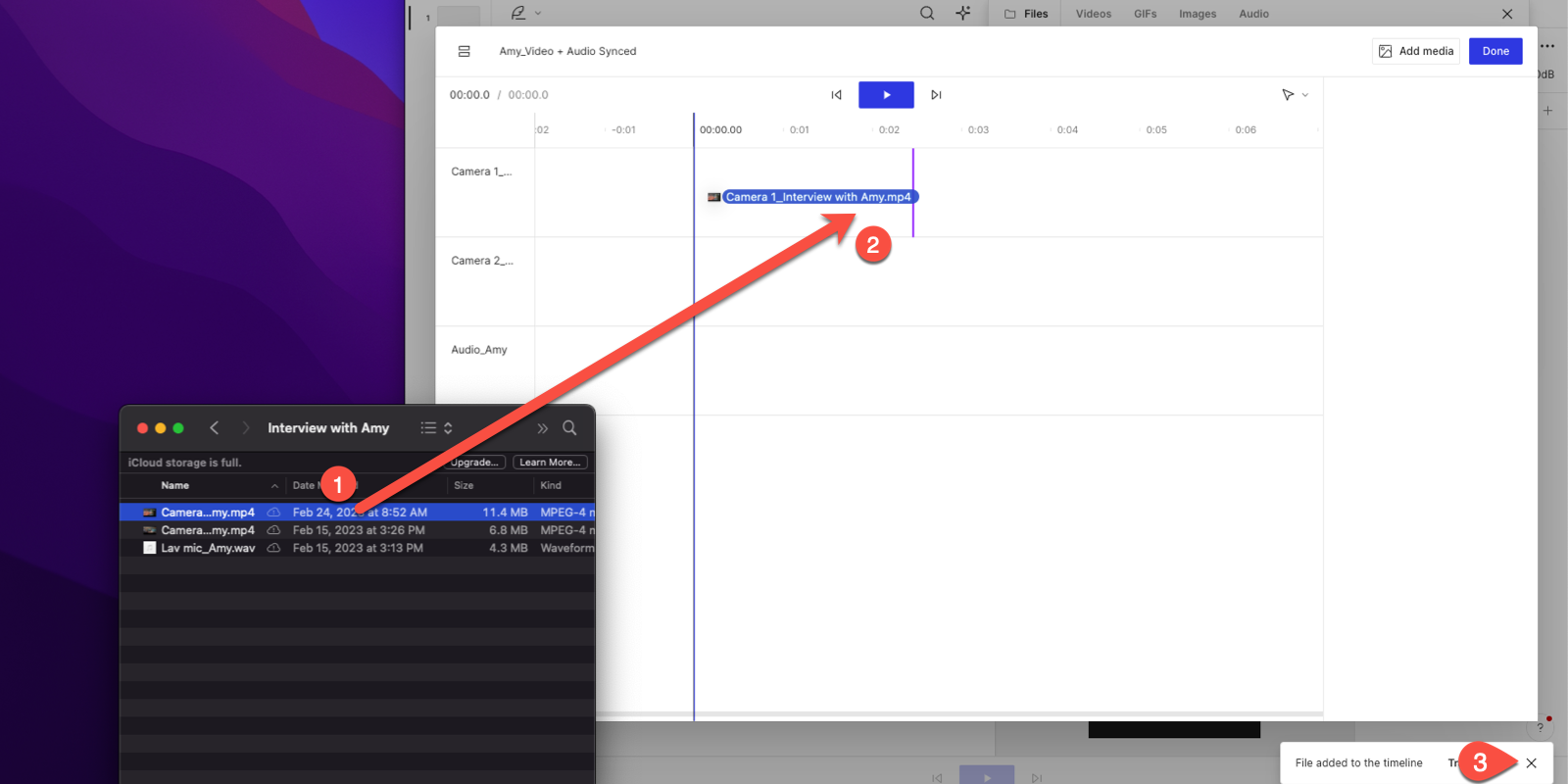Switch to the GIFs tab
This screenshot has width=1568, height=784.
pyautogui.click(x=1145, y=14)
